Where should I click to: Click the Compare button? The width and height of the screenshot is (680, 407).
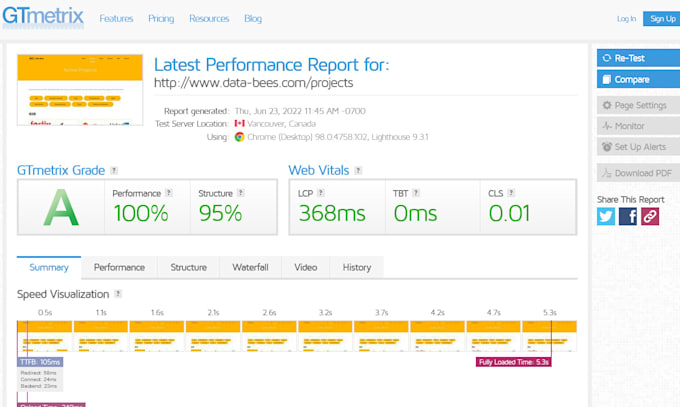638,79
